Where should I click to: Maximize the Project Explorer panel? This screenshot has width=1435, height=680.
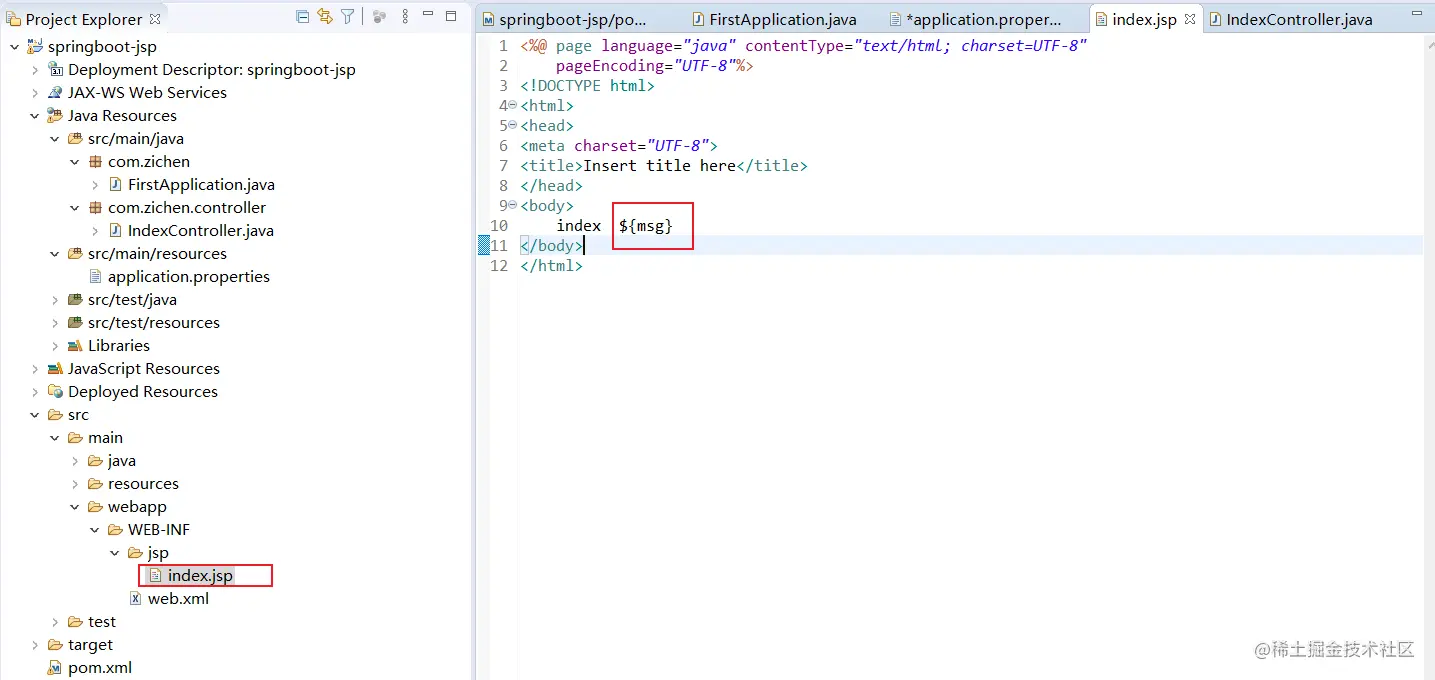click(x=451, y=16)
